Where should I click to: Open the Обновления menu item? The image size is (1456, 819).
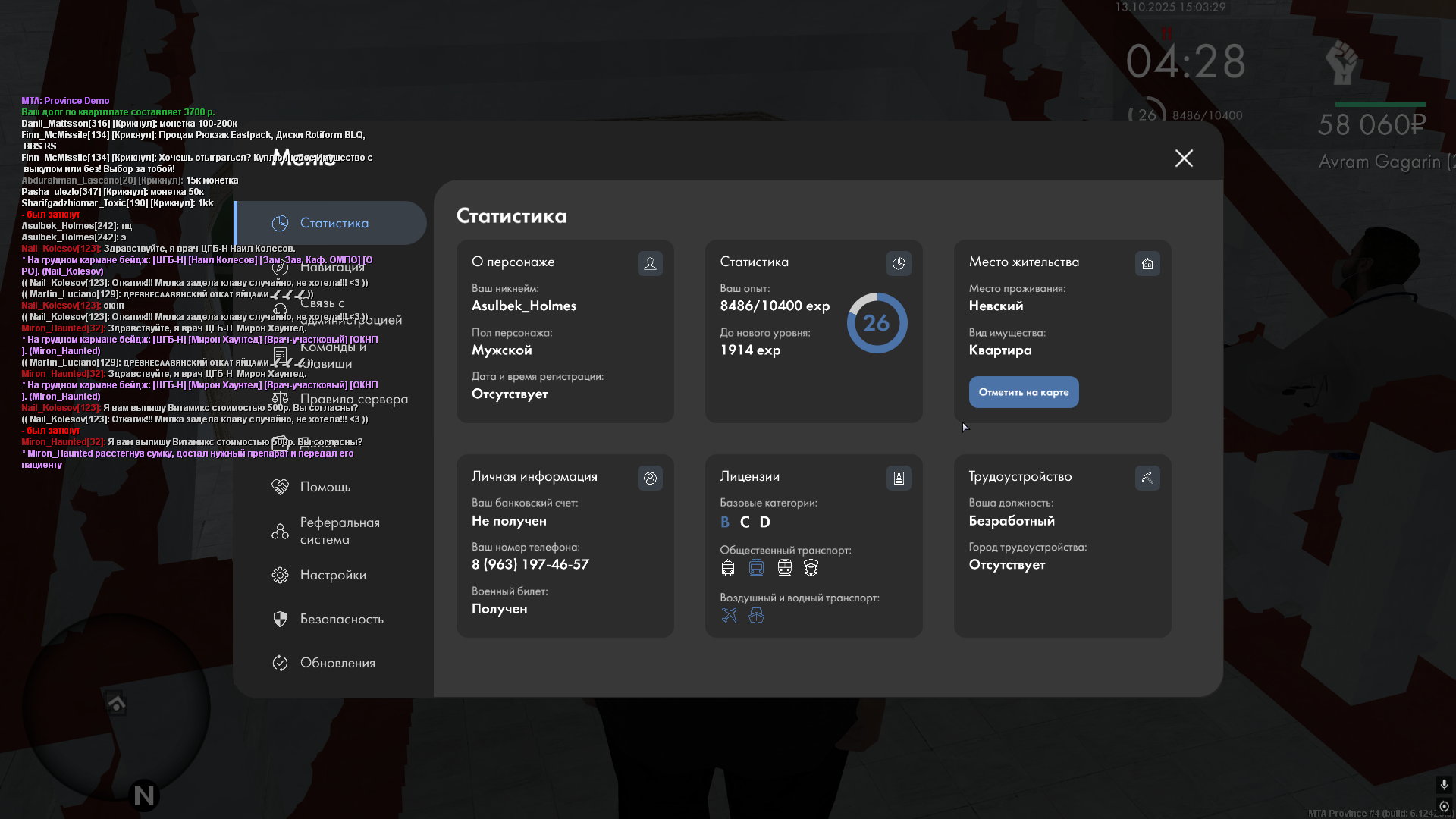click(x=337, y=663)
